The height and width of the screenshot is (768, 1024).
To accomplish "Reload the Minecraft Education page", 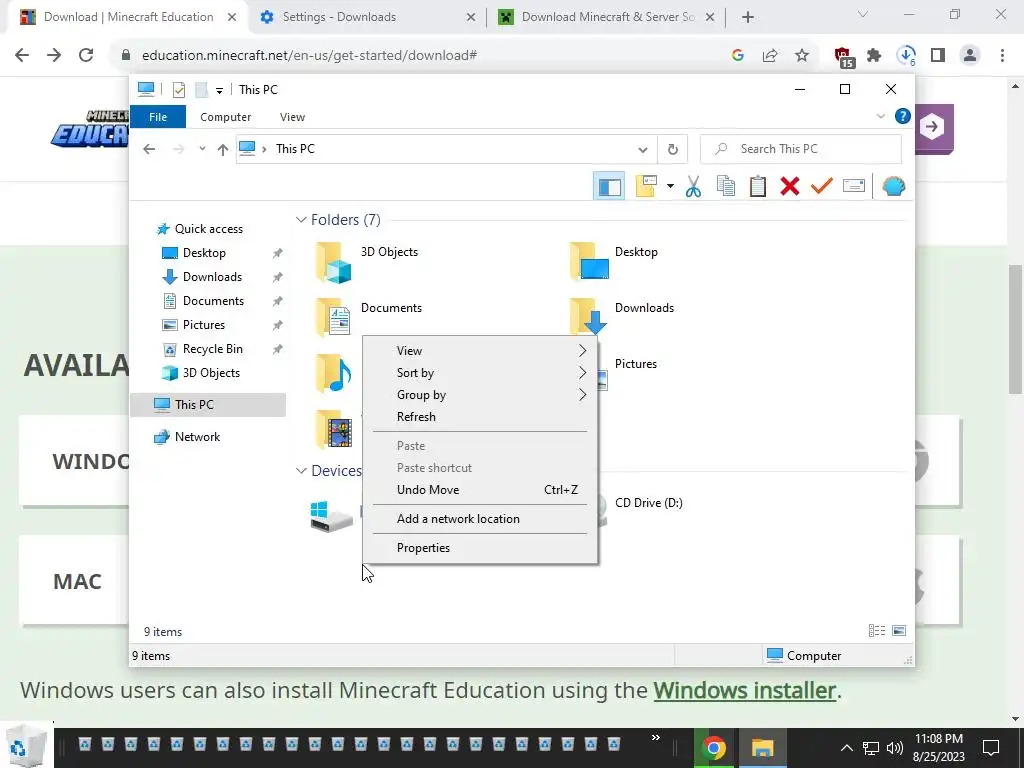I will point(86,56).
